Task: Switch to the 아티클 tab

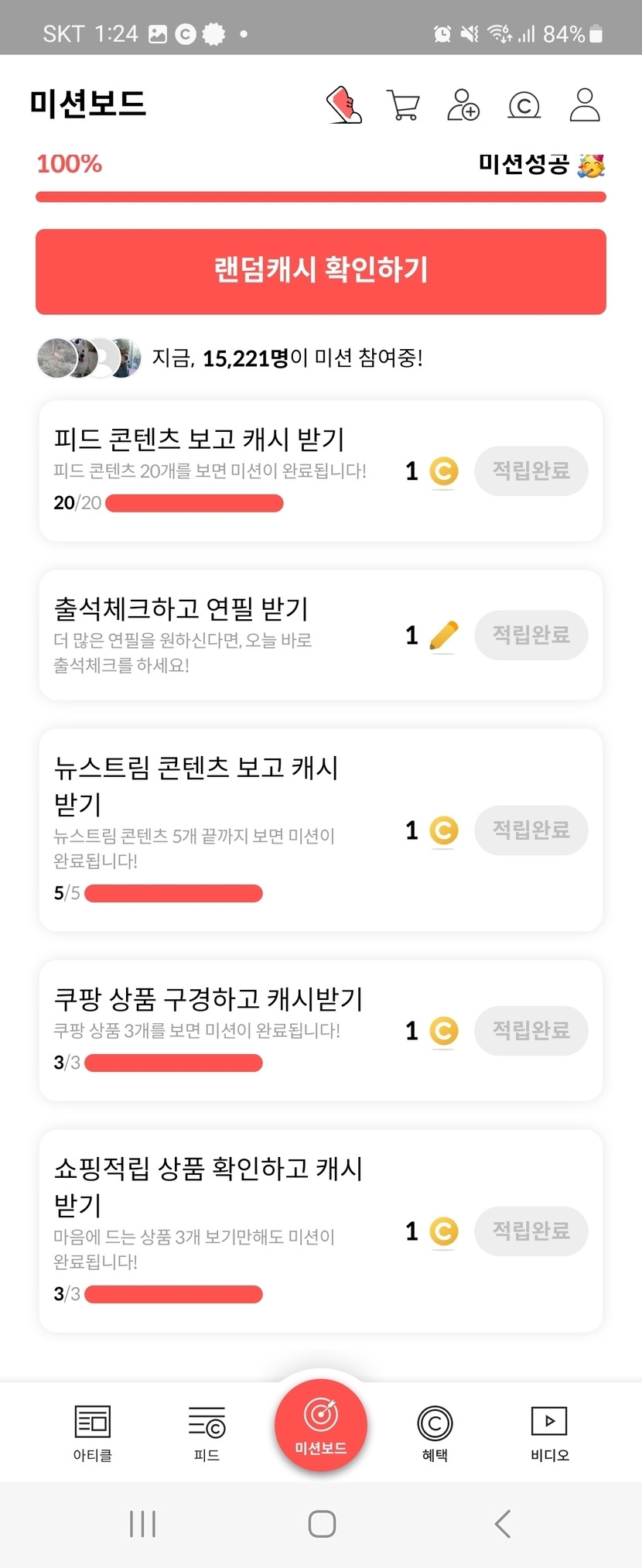Action: pyautogui.click(x=93, y=1433)
